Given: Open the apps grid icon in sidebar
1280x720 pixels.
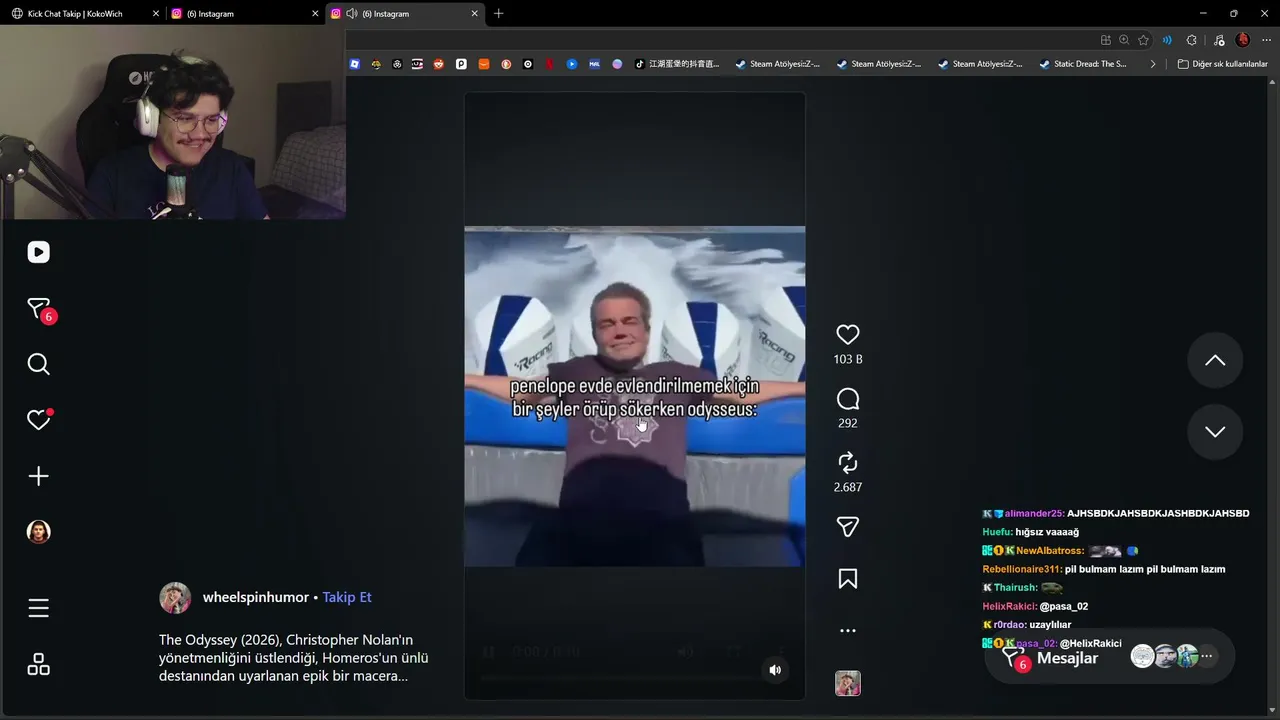Looking at the screenshot, I should point(38,664).
